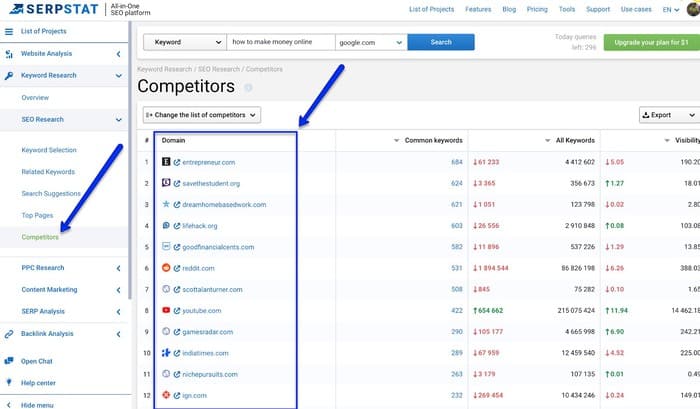Select Search Suggestions in sidebar

point(51,194)
